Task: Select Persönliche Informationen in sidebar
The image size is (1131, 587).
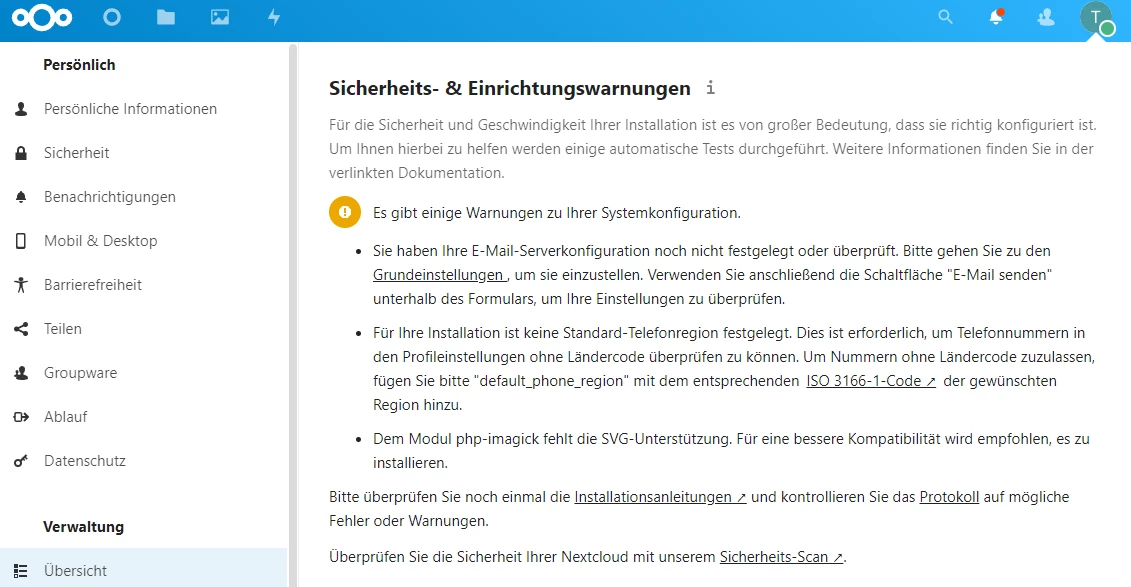Action: 130,109
